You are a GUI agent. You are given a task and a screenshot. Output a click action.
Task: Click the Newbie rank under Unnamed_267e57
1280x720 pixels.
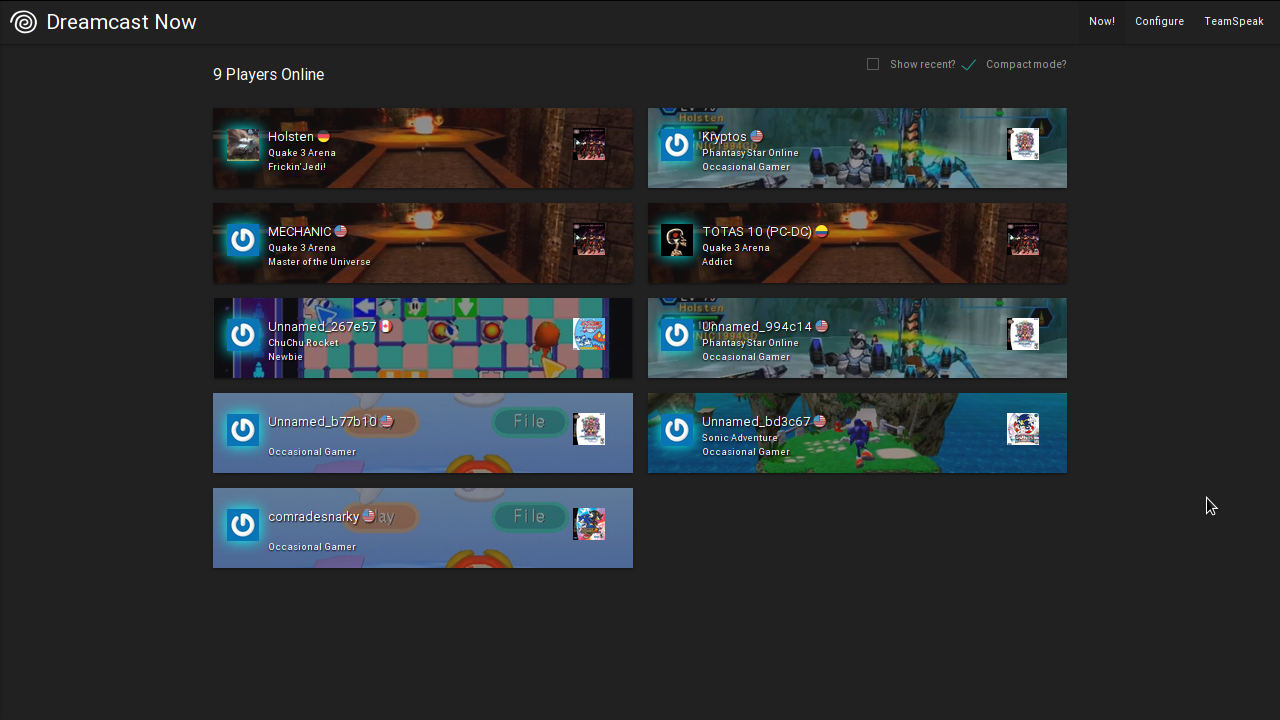point(285,357)
